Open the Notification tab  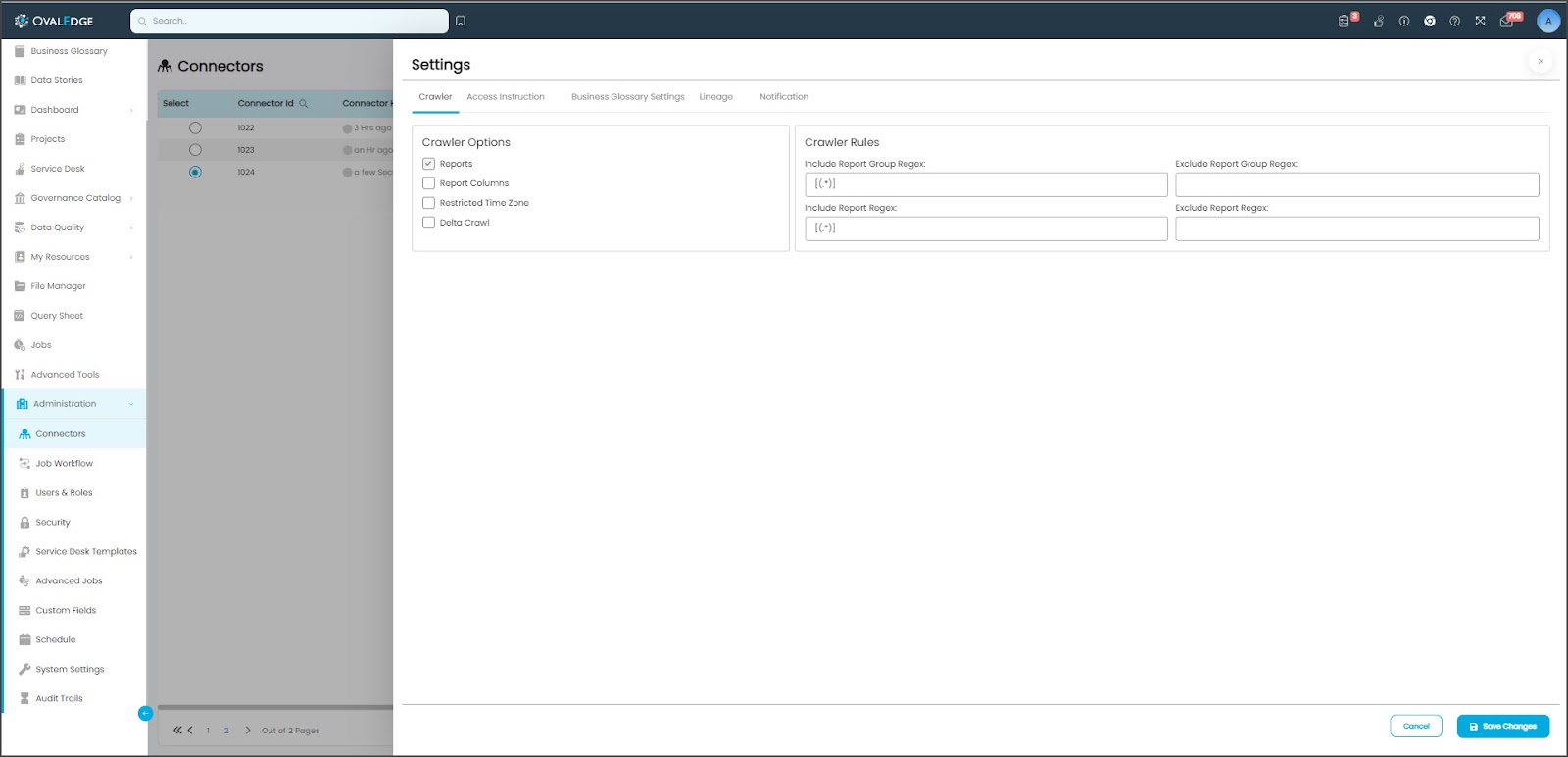pos(784,97)
